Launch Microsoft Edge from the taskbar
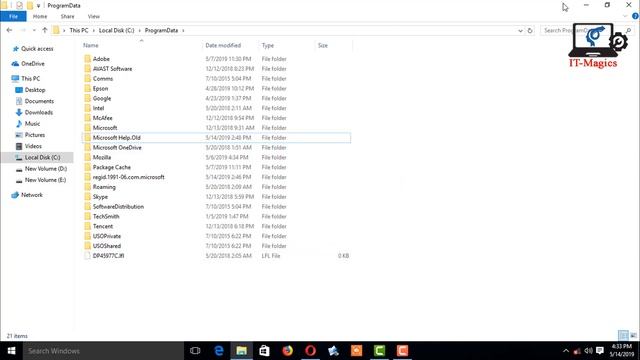Image resolution: width=640 pixels, height=360 pixels. [x=218, y=351]
